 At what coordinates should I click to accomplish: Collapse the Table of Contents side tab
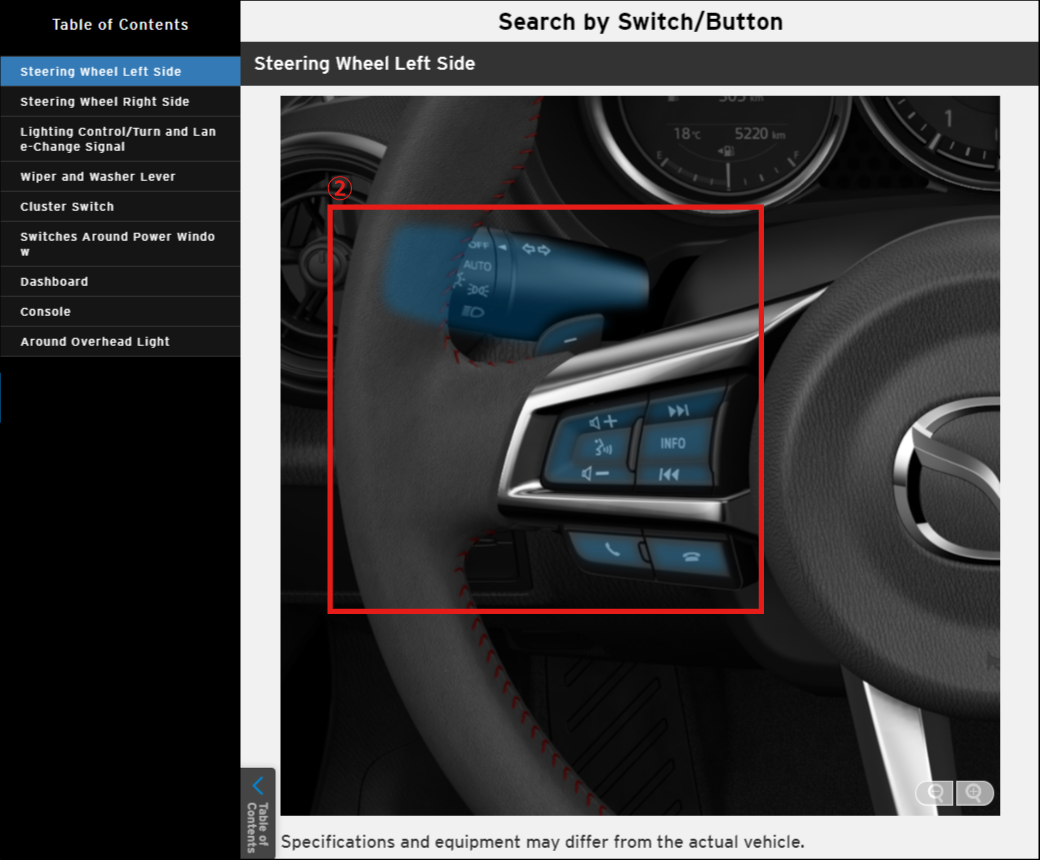pos(257,812)
